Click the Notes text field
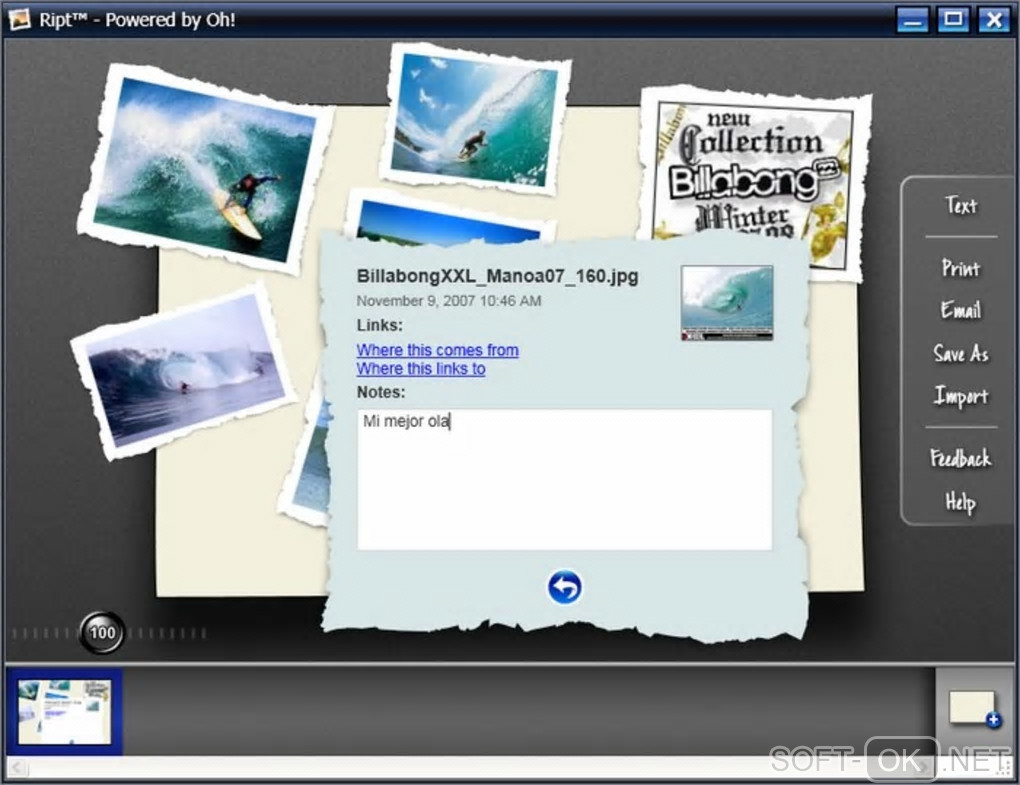Viewport: 1020px width, 785px height. (x=565, y=479)
